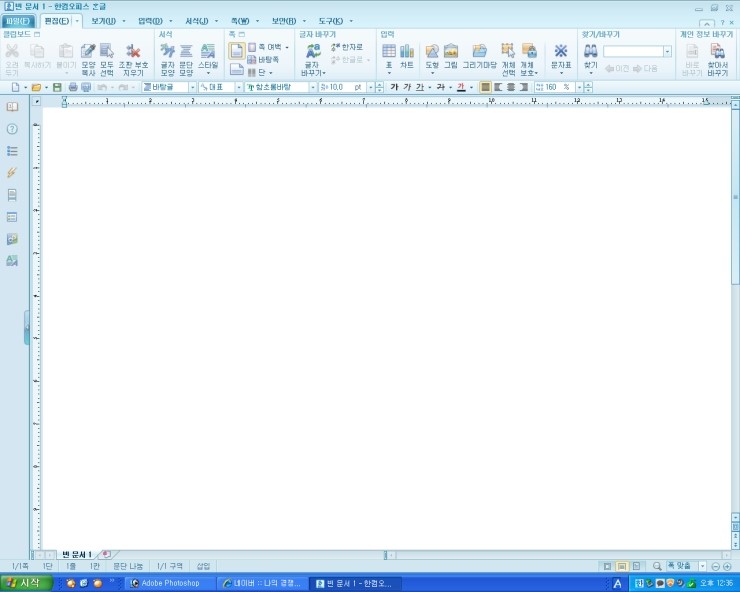
Task: Click the 시작 Start button
Action: (x=25, y=583)
